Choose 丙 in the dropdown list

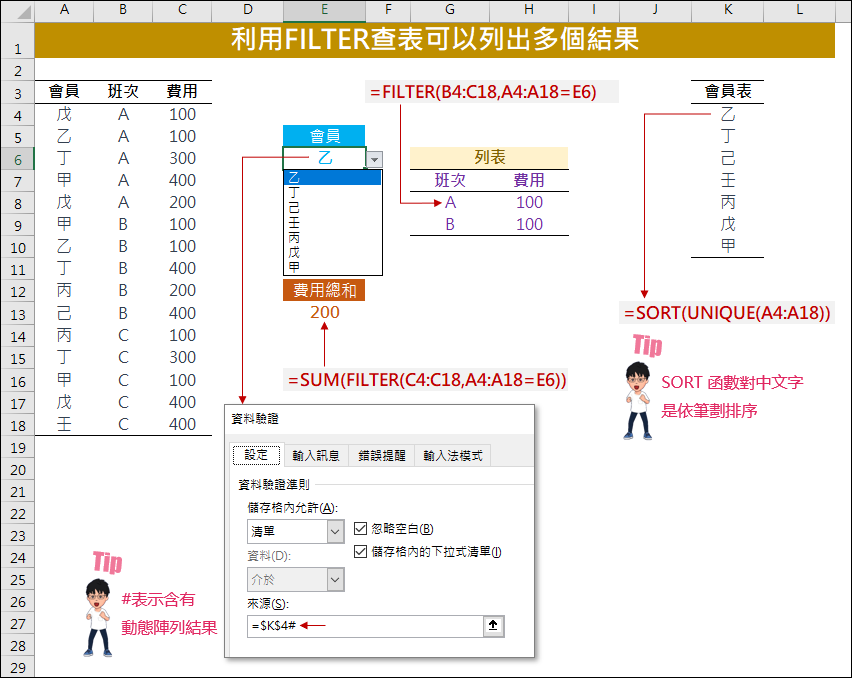pyautogui.click(x=333, y=237)
